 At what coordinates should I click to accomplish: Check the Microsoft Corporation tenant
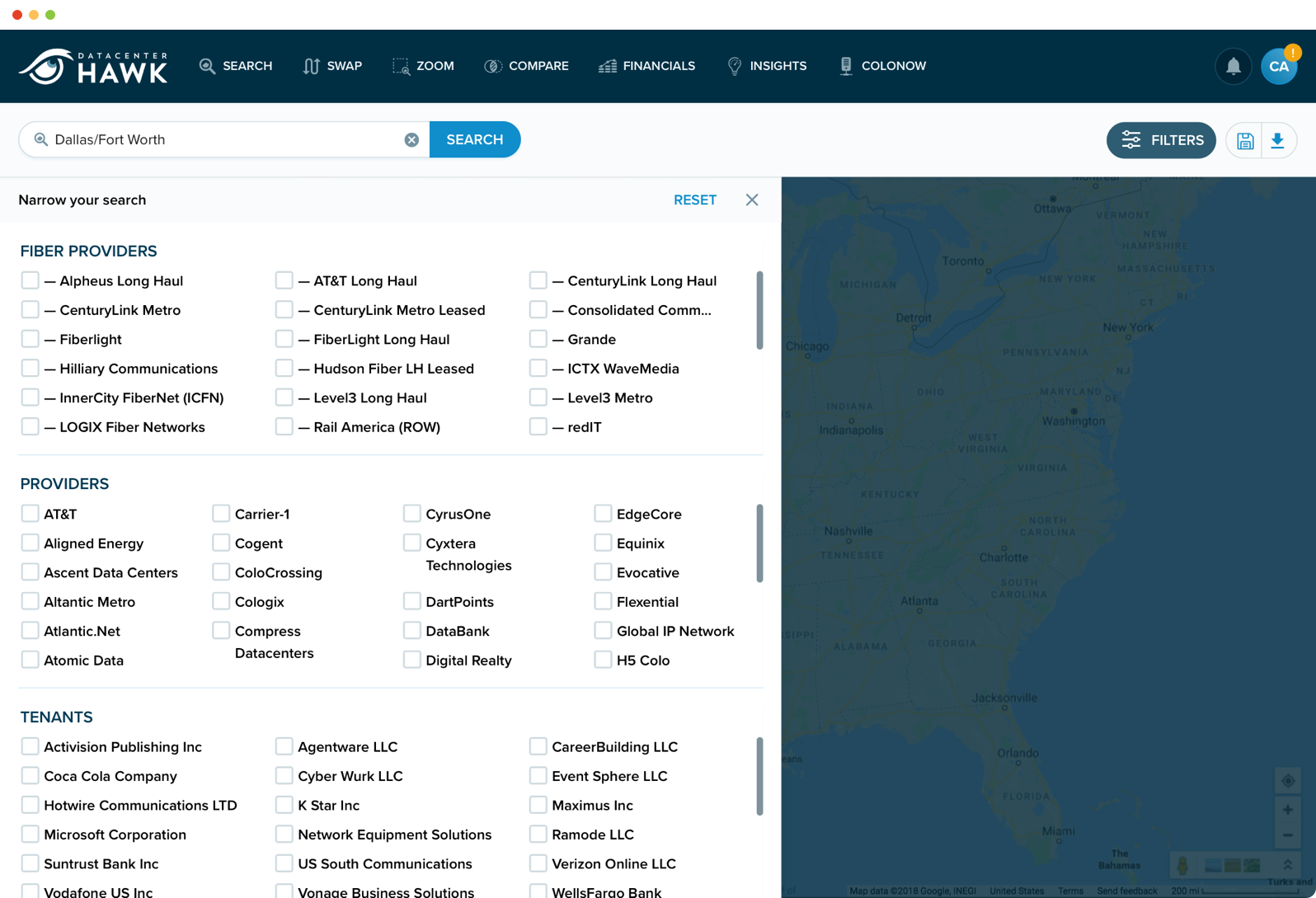30,834
